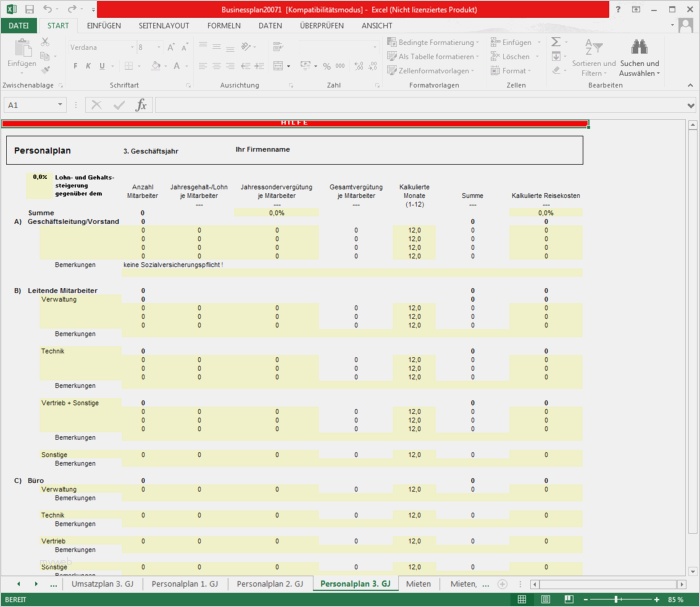Screen dimensions: 700x607
Task: Click the Sortieren und Filtern icon
Action: [593, 48]
